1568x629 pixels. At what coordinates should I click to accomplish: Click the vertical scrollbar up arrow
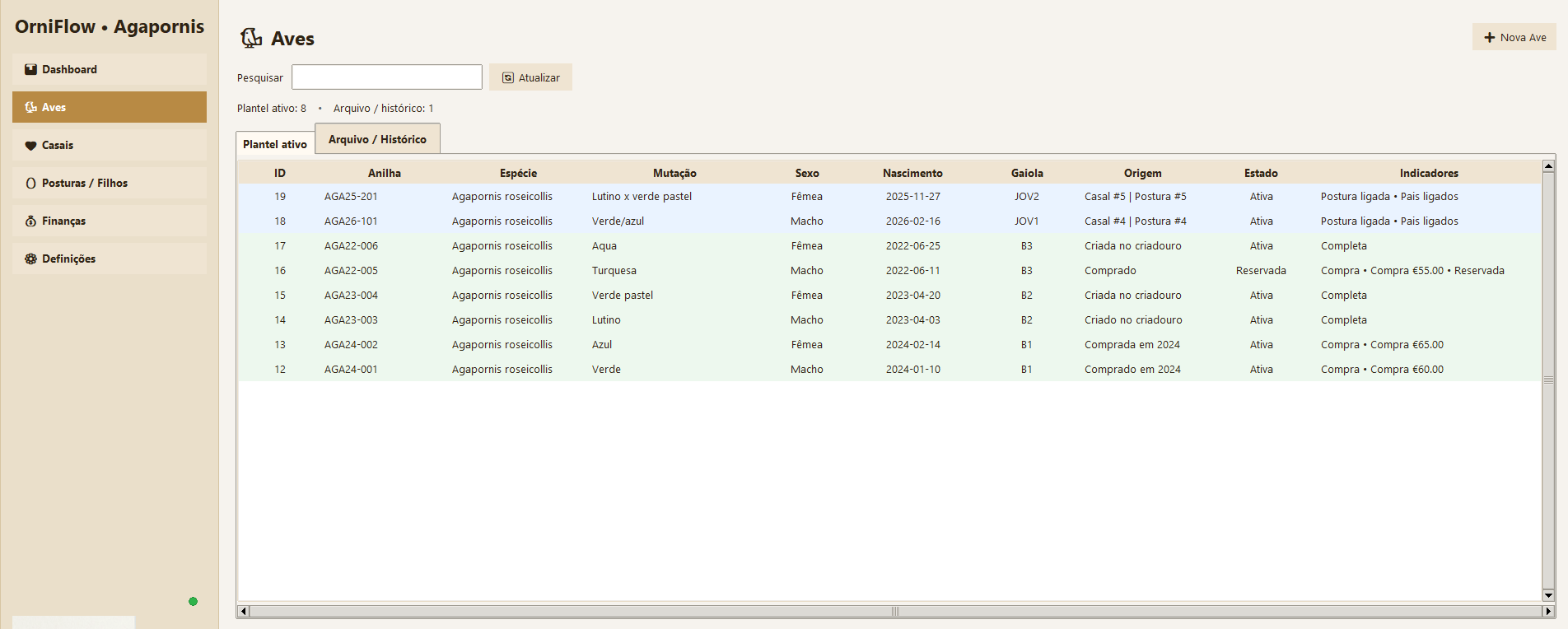click(x=1548, y=166)
